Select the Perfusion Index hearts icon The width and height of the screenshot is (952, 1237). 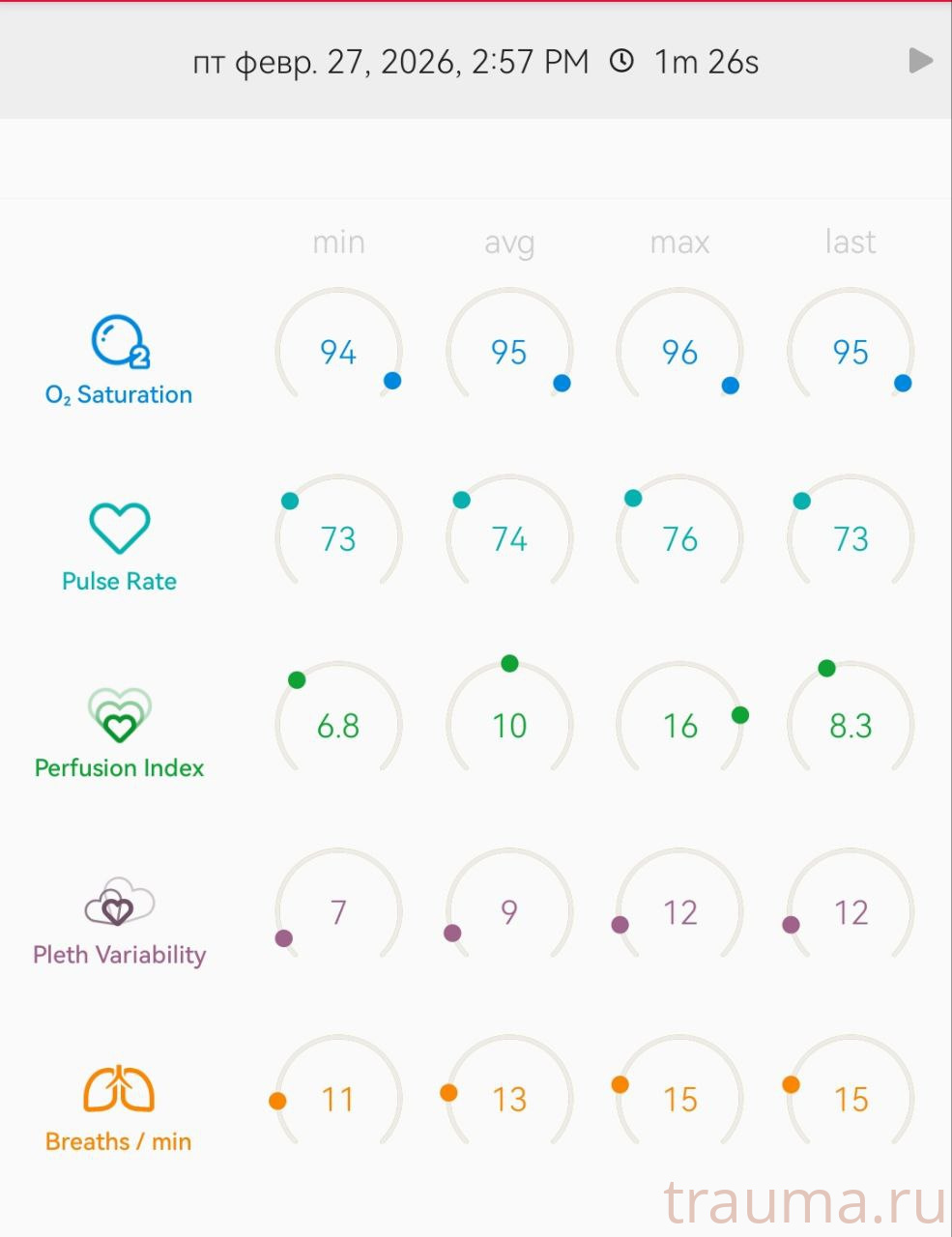(119, 714)
